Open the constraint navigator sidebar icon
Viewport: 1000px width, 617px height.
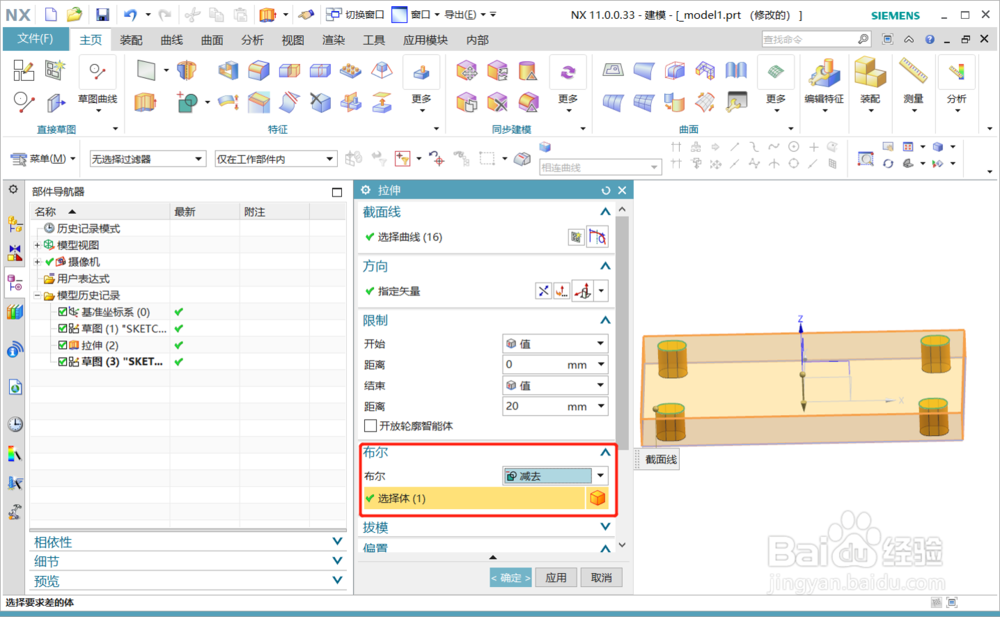(x=15, y=253)
